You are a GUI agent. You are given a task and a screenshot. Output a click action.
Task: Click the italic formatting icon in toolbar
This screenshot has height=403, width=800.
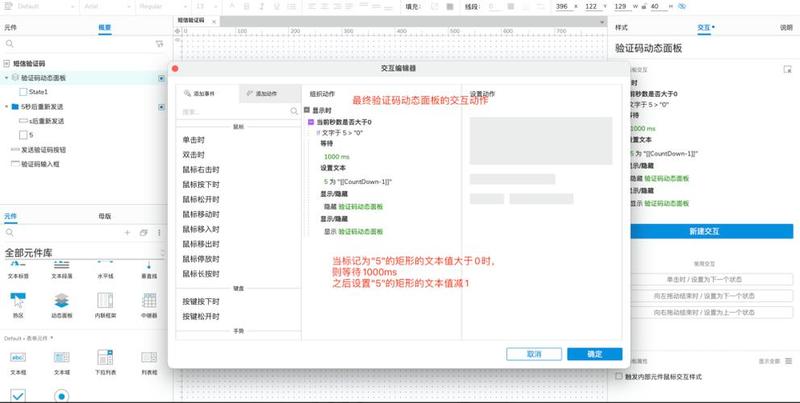pyautogui.click(x=262, y=7)
